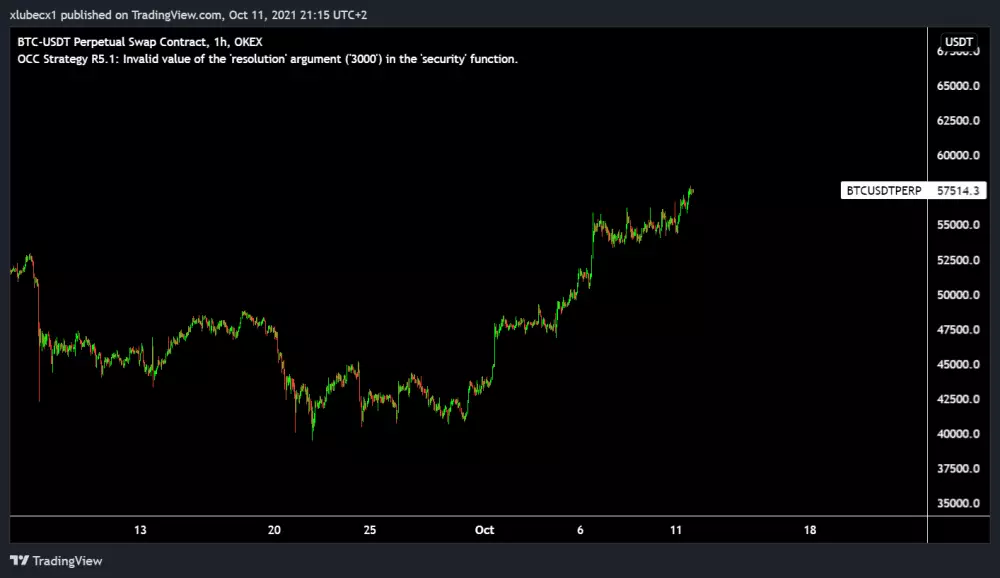Click the BTC-USDT Perpetual Swap Contract title
The width and height of the screenshot is (1000, 578).
tap(110, 43)
